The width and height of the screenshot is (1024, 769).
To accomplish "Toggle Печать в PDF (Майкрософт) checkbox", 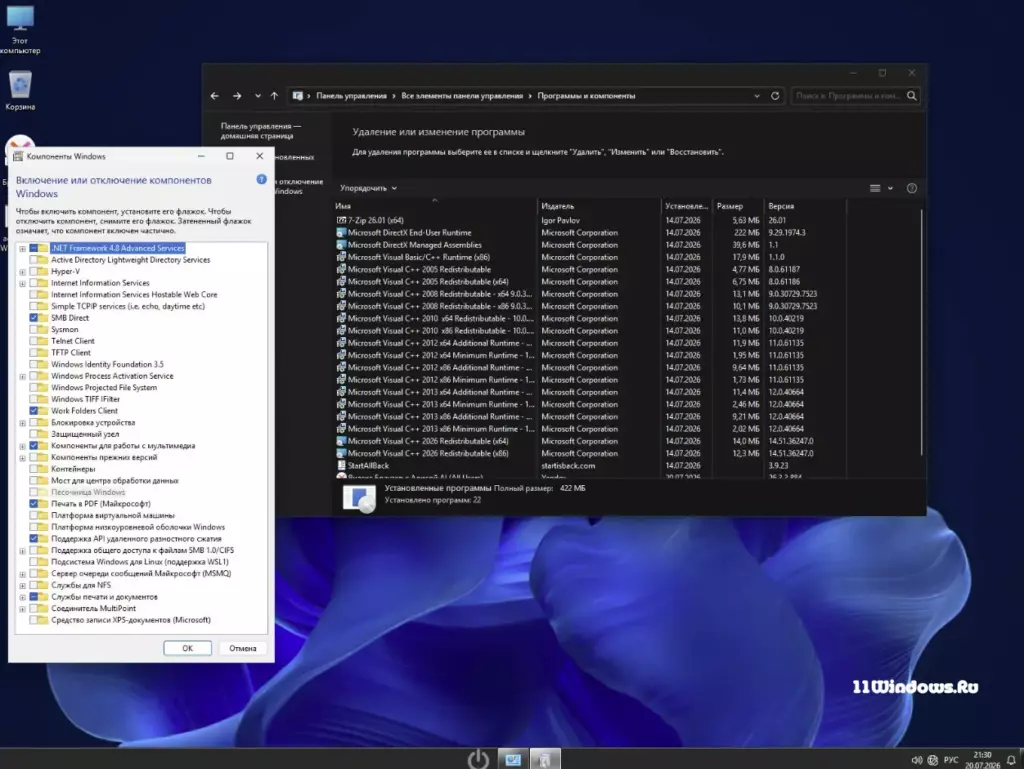I will click(x=33, y=504).
